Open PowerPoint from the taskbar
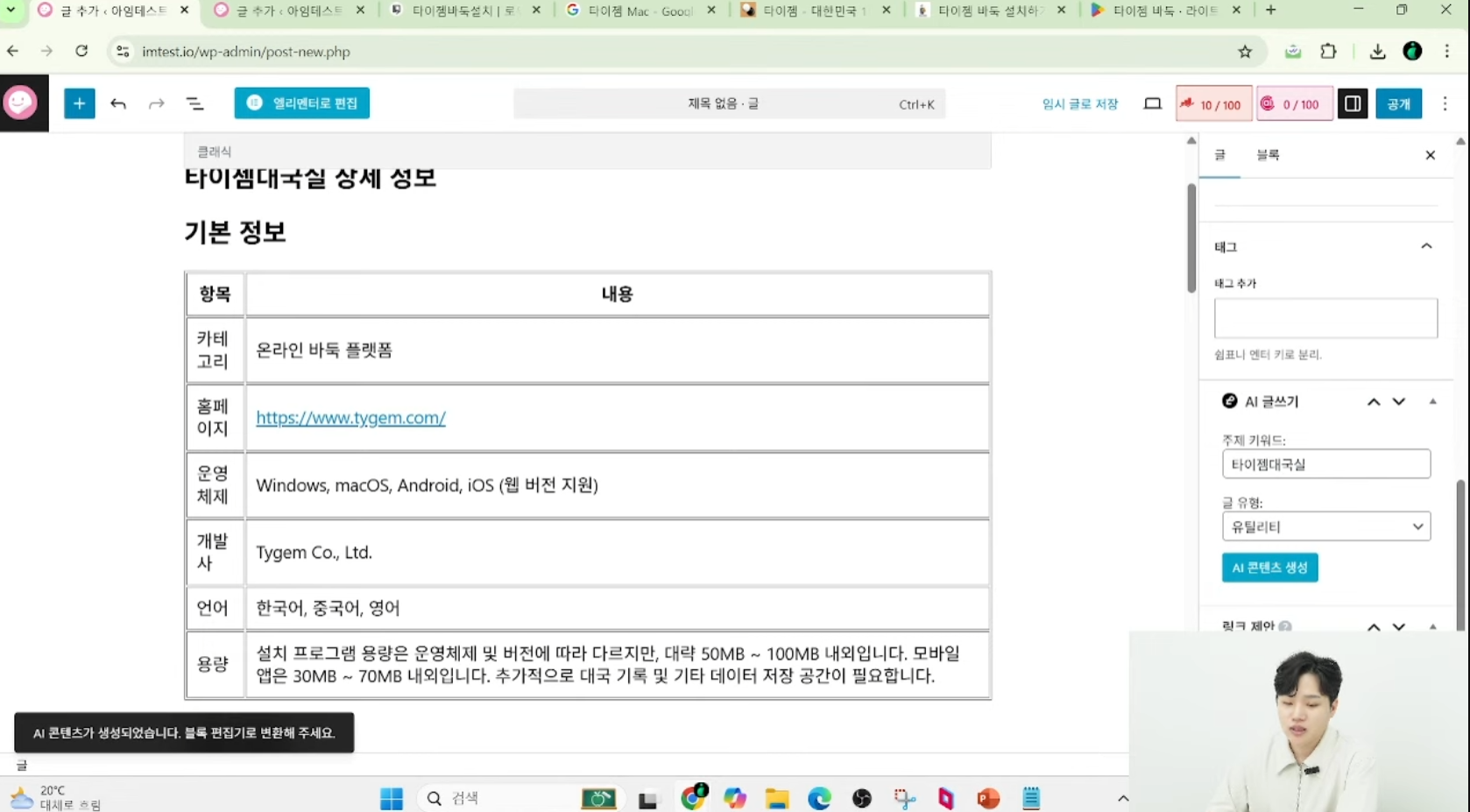This screenshot has height=812, width=1470. click(988, 798)
